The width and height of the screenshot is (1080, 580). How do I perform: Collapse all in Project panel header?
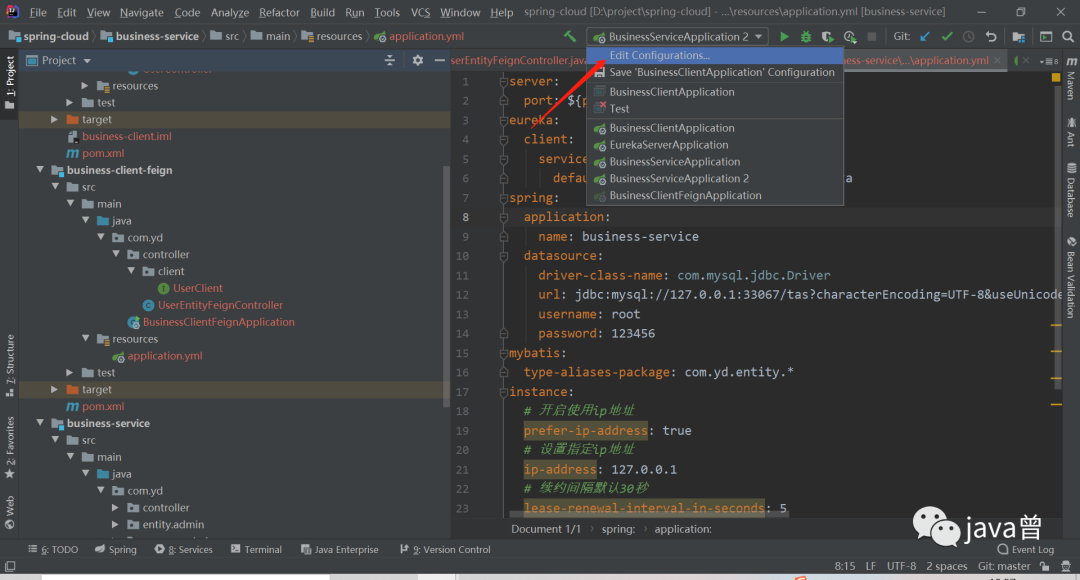(390, 61)
